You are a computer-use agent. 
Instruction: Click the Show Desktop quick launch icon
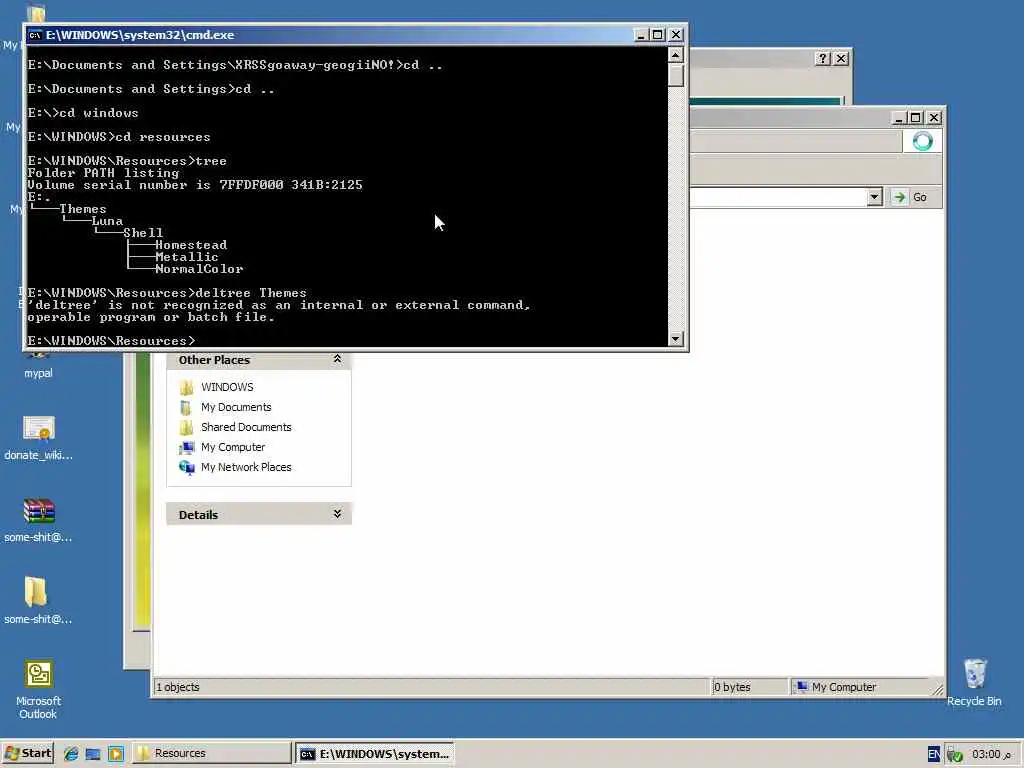coord(93,754)
